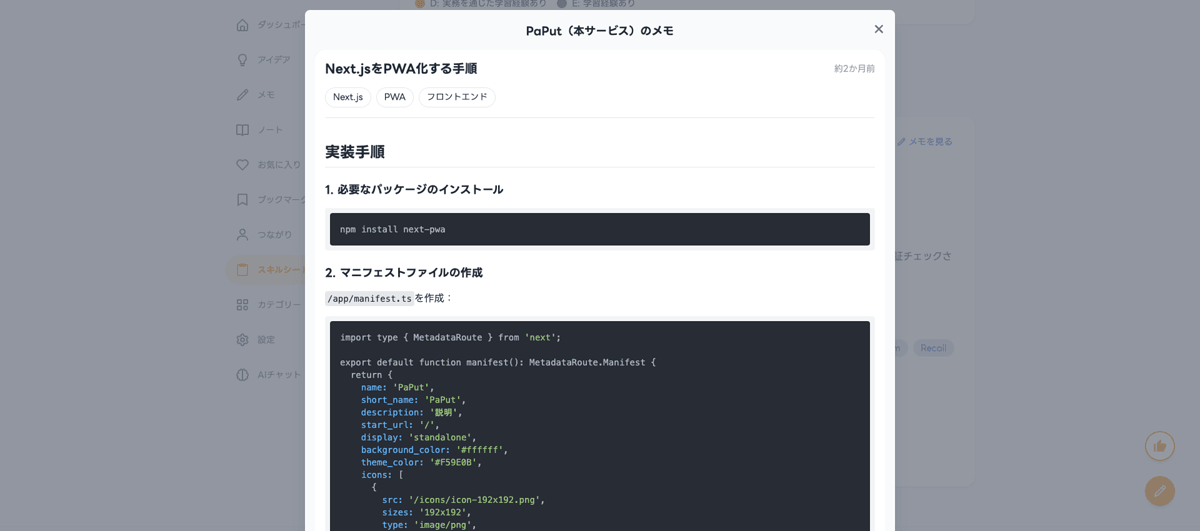Screen dimensions: 1200x531
Task: Click the メモ pencil icon in sidebar
Action: (242, 94)
